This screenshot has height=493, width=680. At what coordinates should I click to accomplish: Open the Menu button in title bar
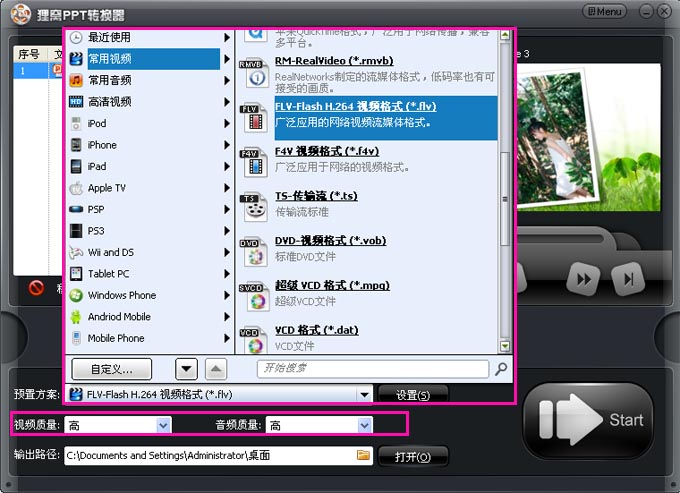coord(604,11)
